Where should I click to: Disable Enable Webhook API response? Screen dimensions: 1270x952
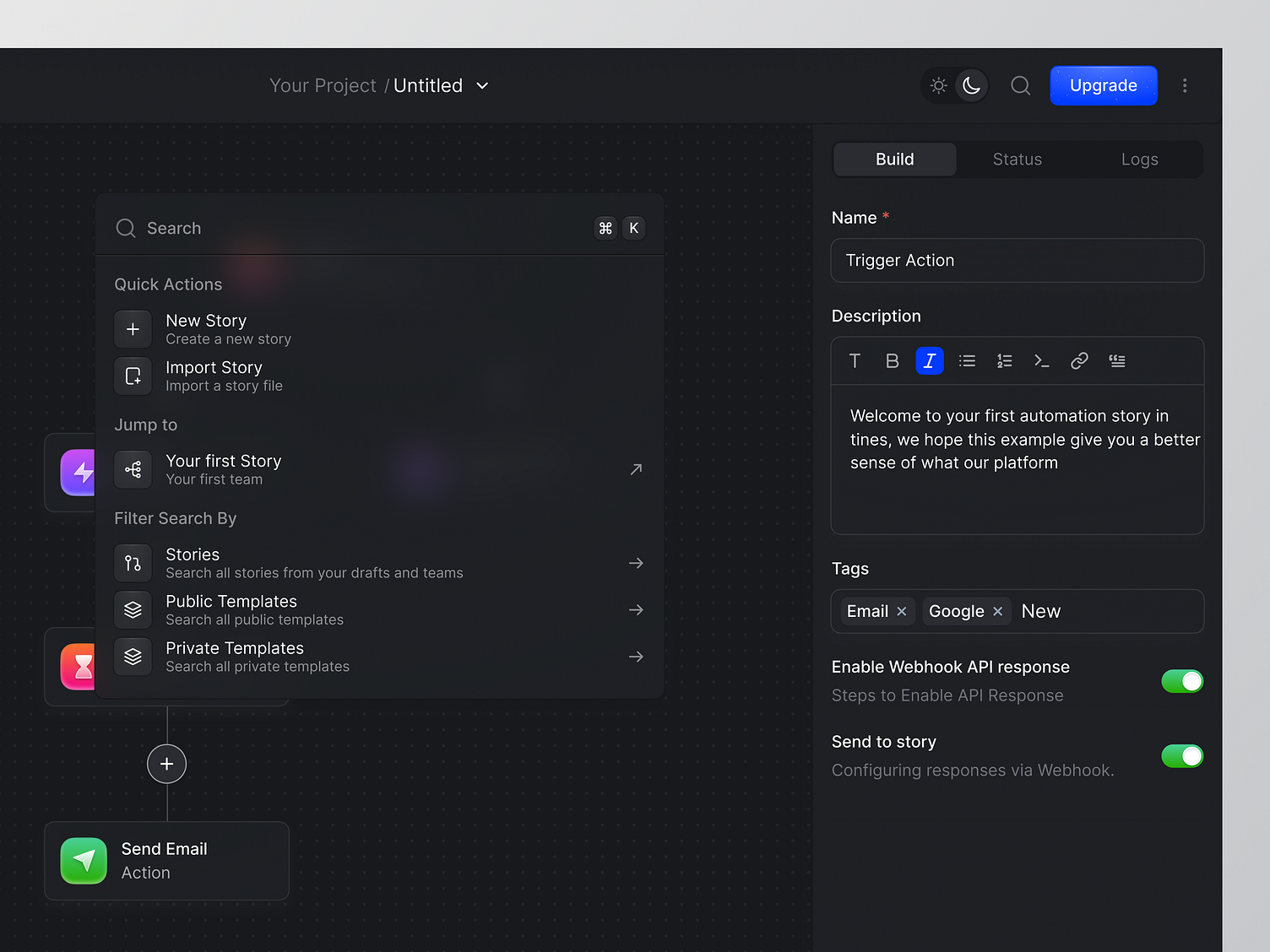coord(1182,681)
